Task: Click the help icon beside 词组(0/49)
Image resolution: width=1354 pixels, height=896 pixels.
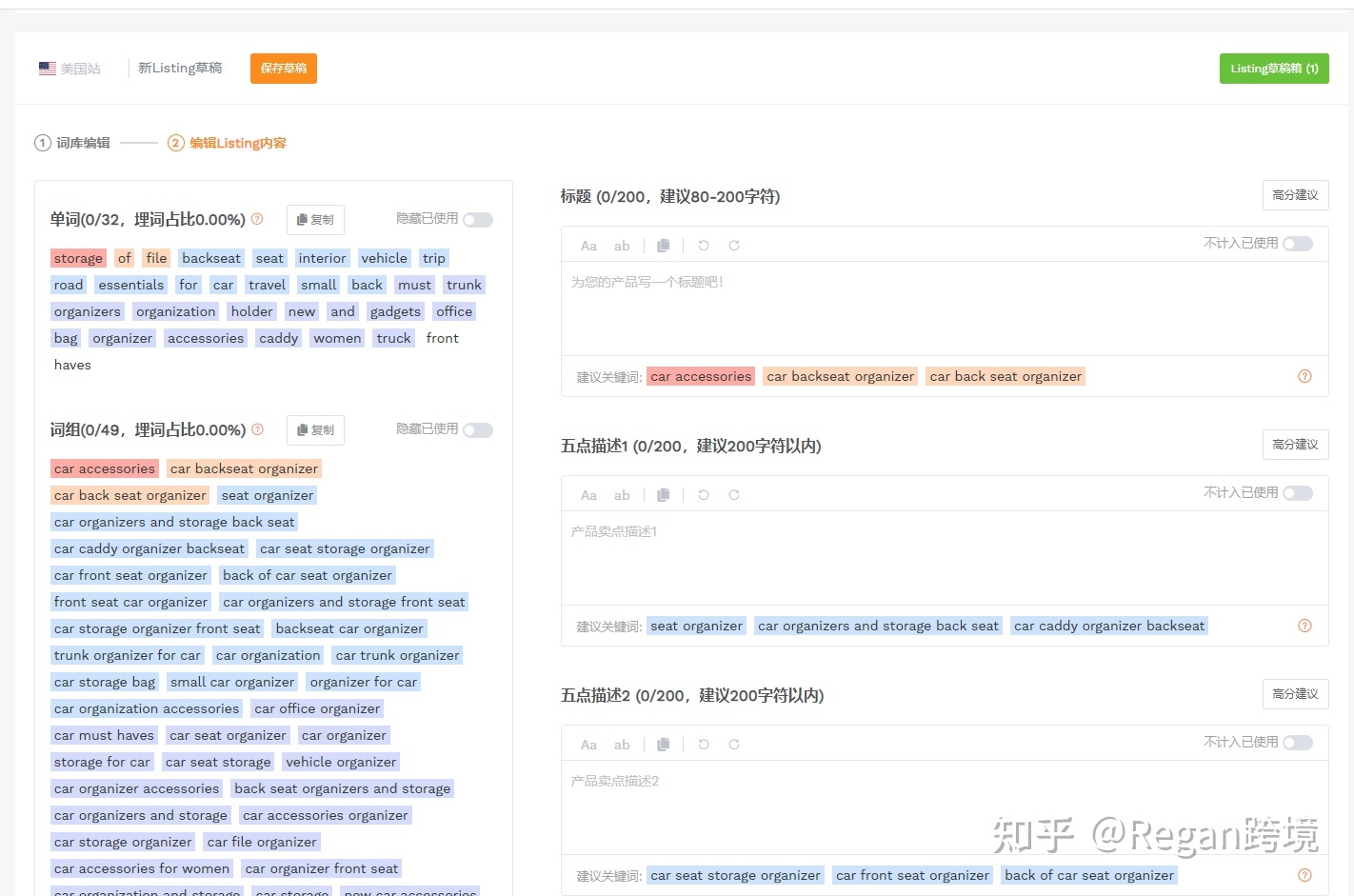Action: 257,429
